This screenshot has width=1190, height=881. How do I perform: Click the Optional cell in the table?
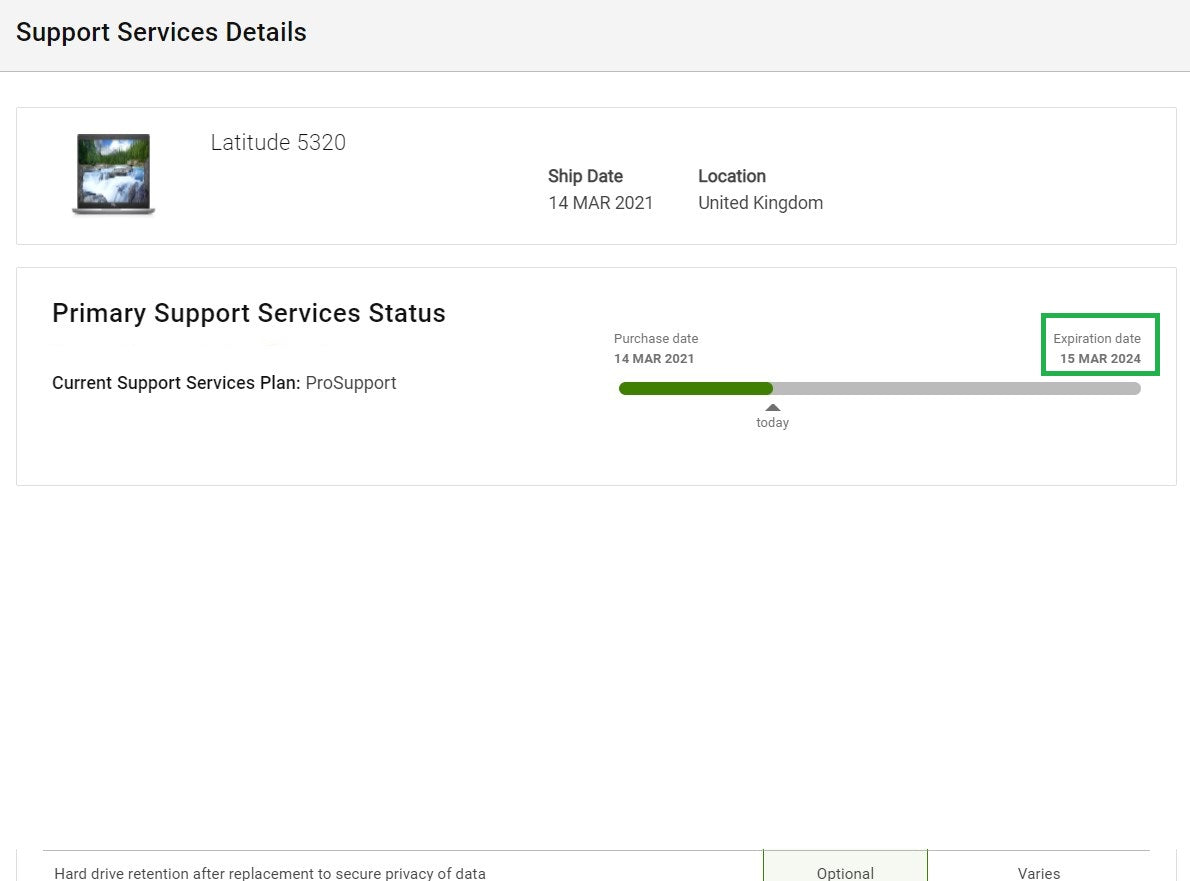point(845,867)
